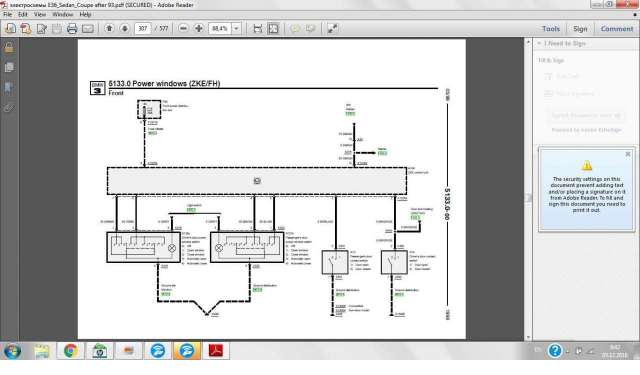
Task: Zoom in with the plus button
Action: pos(199,29)
